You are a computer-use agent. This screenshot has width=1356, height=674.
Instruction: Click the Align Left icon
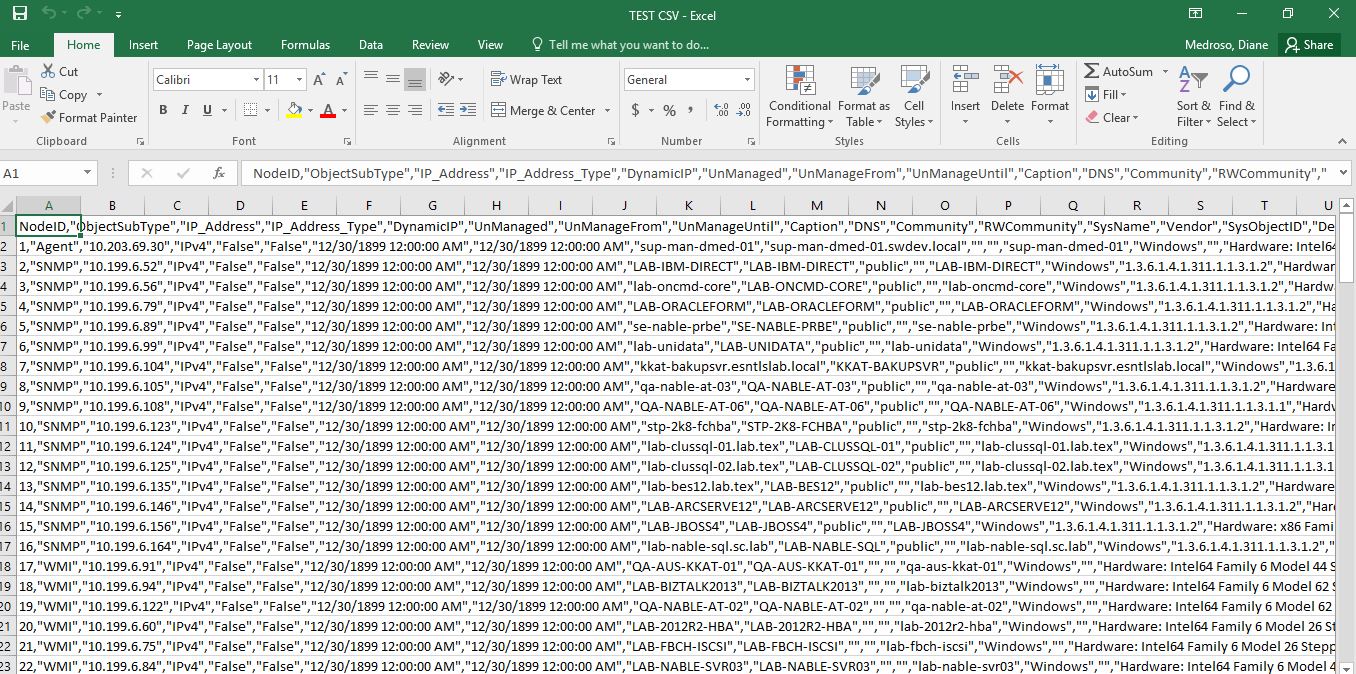[x=371, y=110]
